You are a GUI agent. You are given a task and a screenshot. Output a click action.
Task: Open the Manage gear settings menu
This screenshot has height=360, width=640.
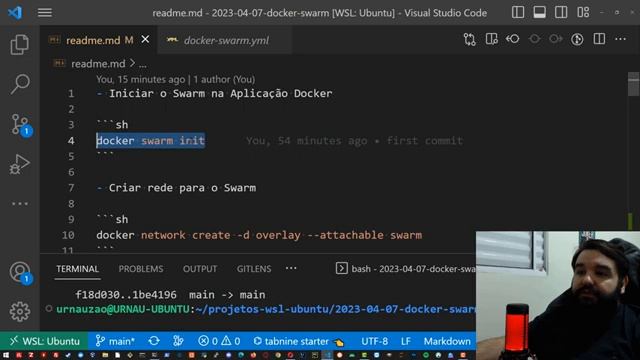[20, 312]
